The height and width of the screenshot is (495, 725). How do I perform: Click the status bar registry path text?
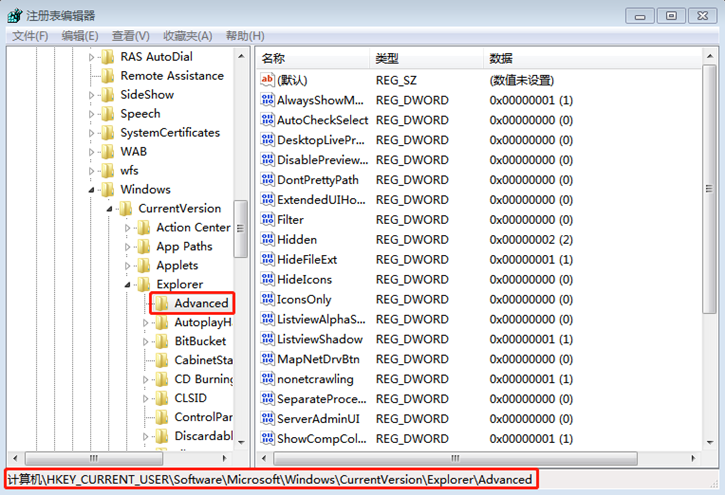(x=270, y=479)
